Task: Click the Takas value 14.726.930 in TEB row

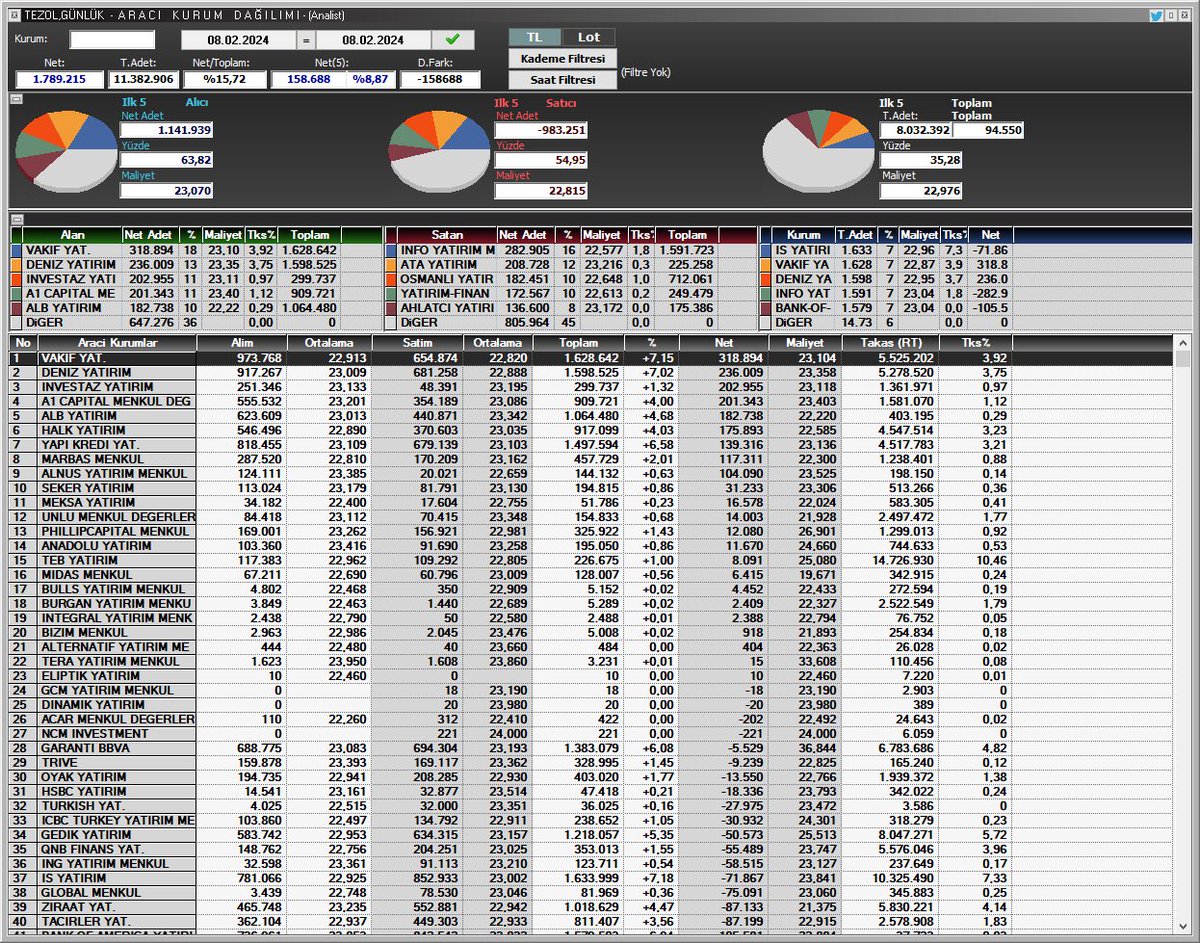Action: coord(889,560)
